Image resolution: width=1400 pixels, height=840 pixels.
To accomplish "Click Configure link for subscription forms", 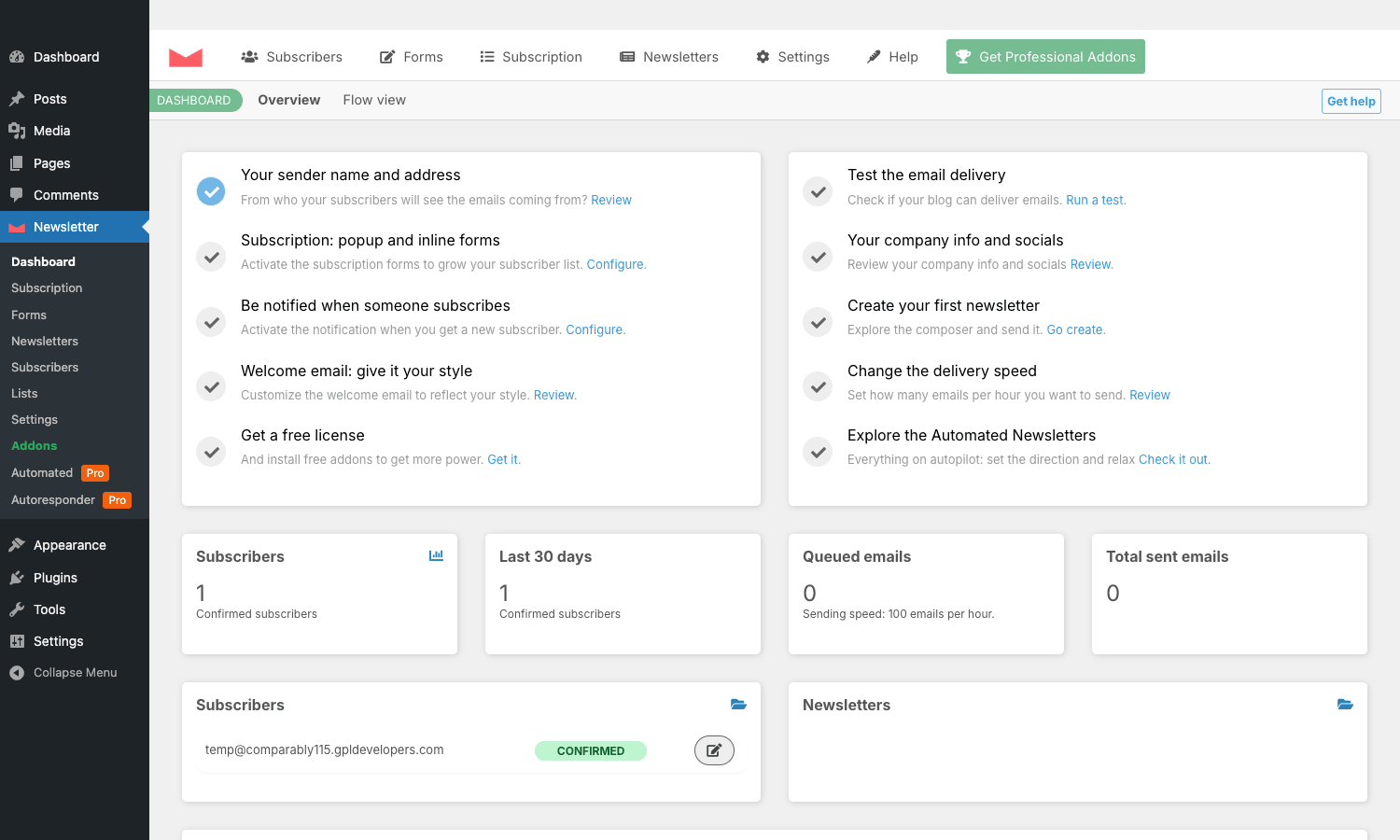I will pos(615,264).
